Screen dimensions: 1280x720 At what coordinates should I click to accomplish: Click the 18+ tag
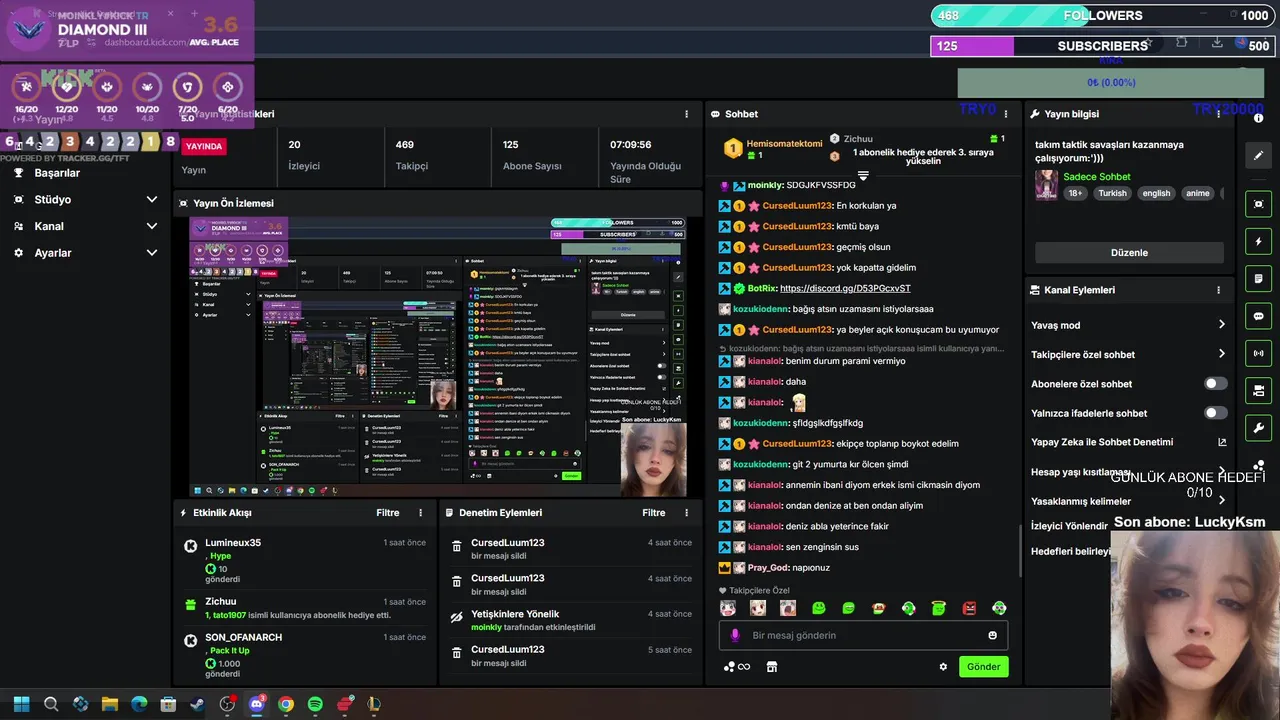click(1075, 193)
